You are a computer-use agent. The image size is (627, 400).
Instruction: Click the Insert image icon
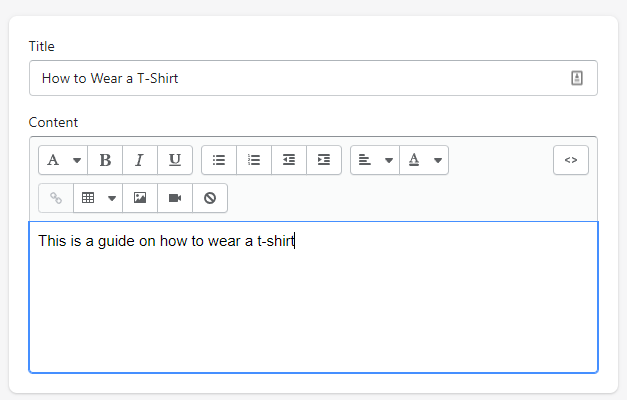coord(140,198)
